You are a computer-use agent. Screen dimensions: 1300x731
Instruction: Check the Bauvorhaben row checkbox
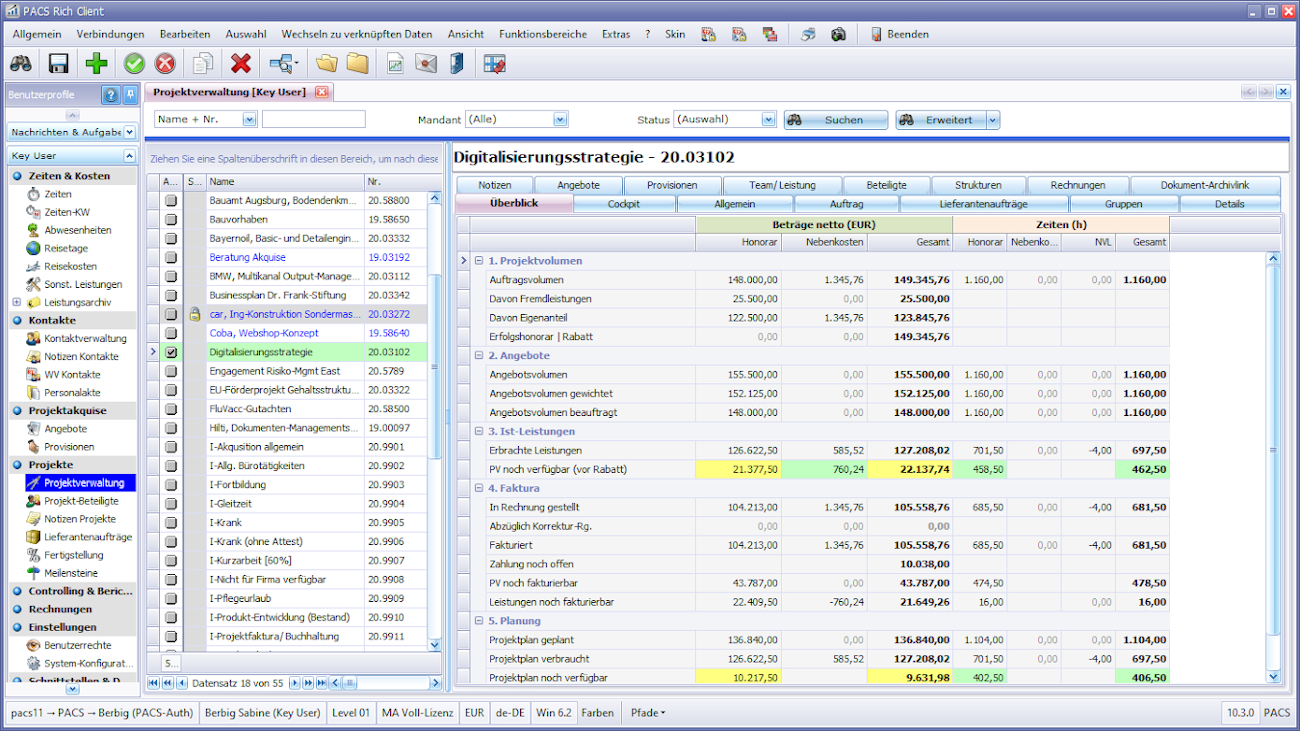[171, 219]
